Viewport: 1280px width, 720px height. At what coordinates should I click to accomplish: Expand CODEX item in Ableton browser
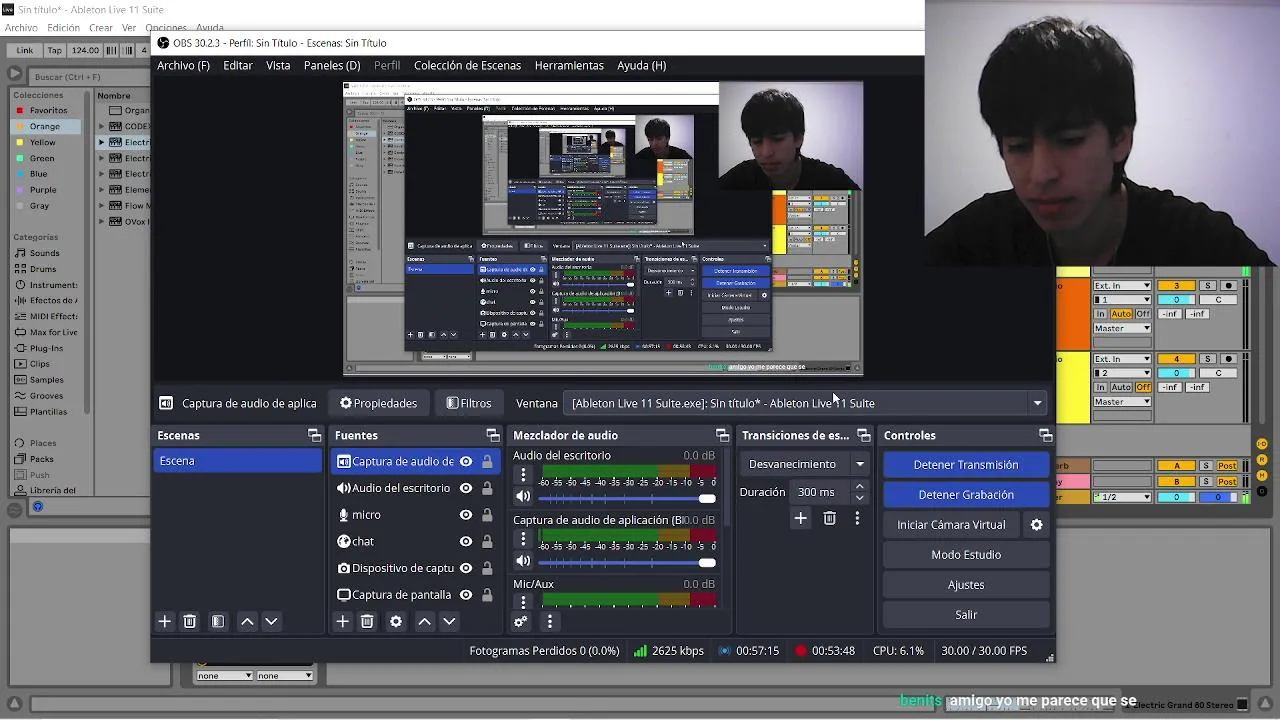(101, 126)
